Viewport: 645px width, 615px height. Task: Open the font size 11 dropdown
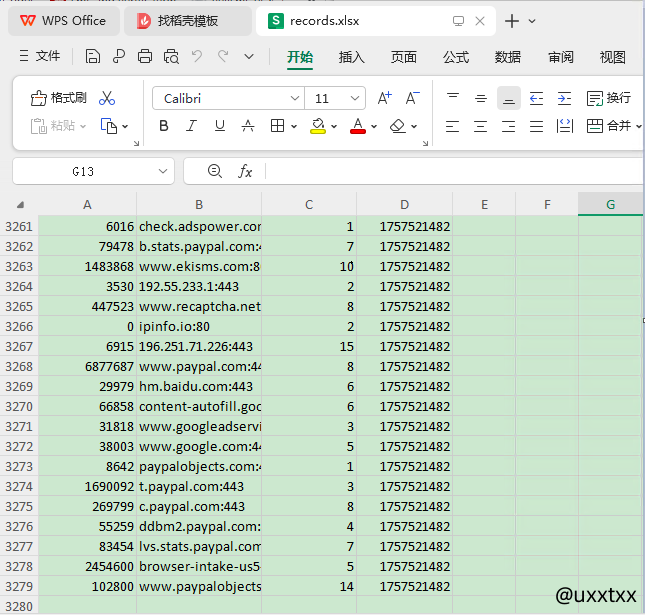(x=355, y=99)
